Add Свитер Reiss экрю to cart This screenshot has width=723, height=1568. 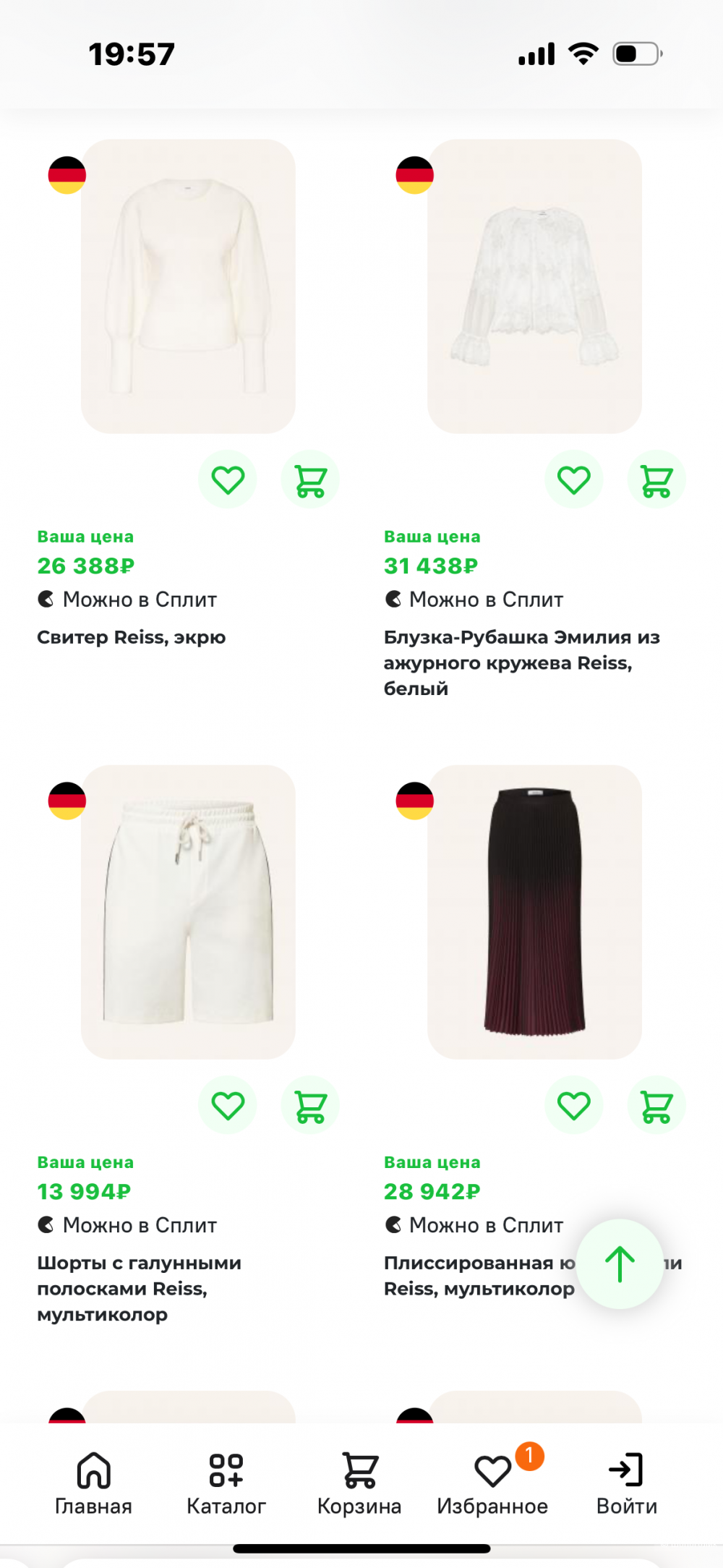310,480
